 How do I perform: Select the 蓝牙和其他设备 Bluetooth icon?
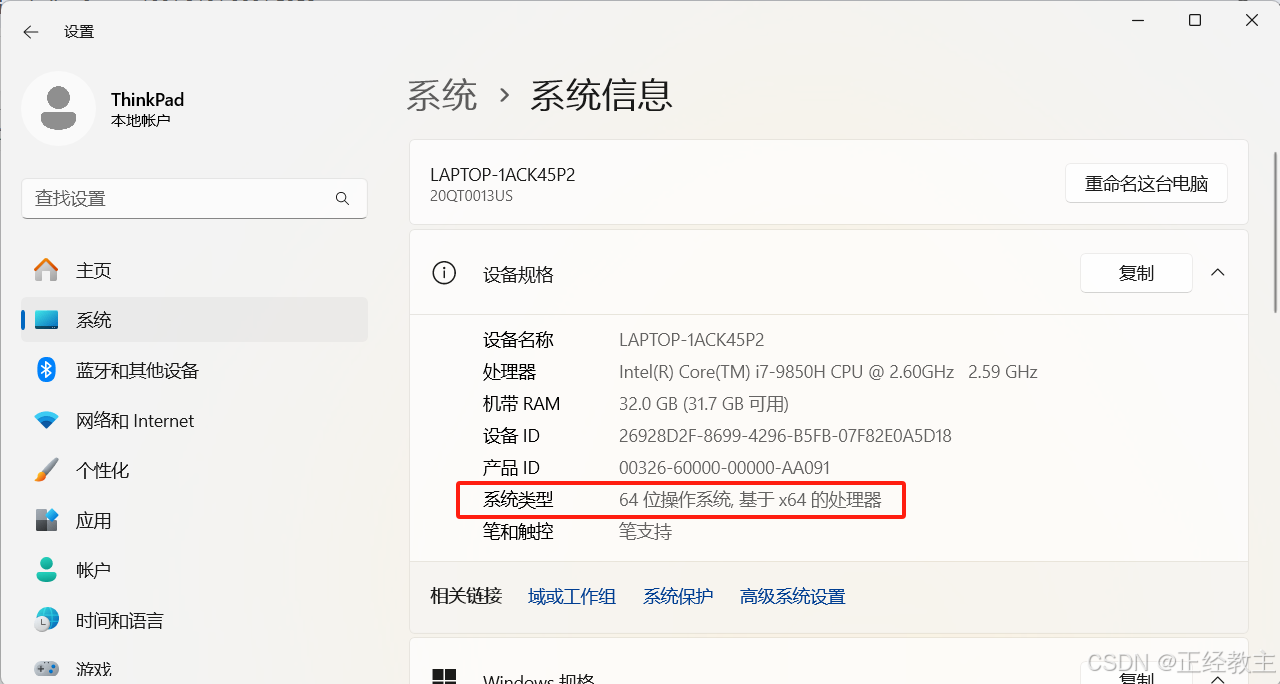point(46,370)
